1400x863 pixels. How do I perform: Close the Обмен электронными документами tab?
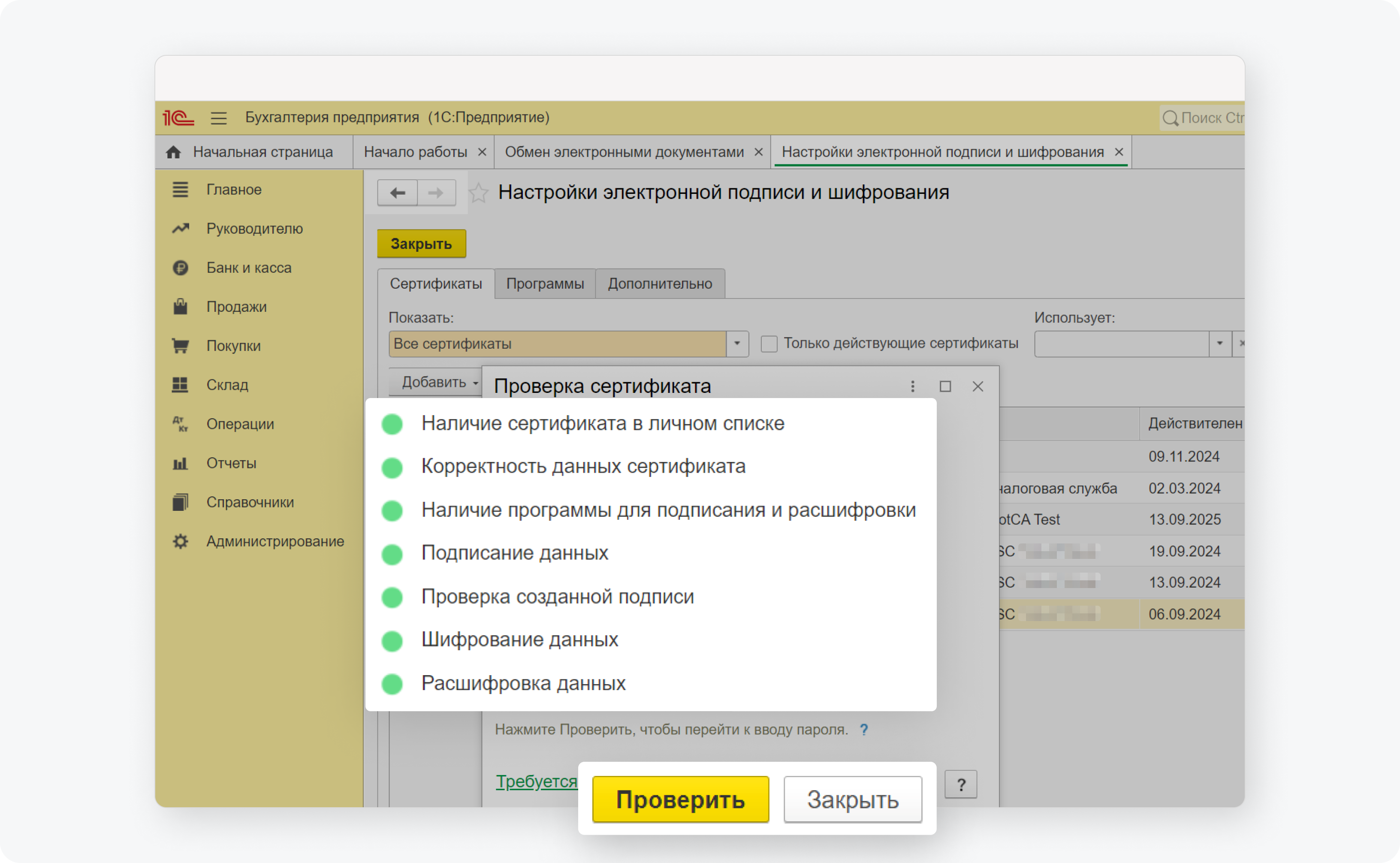tap(758, 152)
